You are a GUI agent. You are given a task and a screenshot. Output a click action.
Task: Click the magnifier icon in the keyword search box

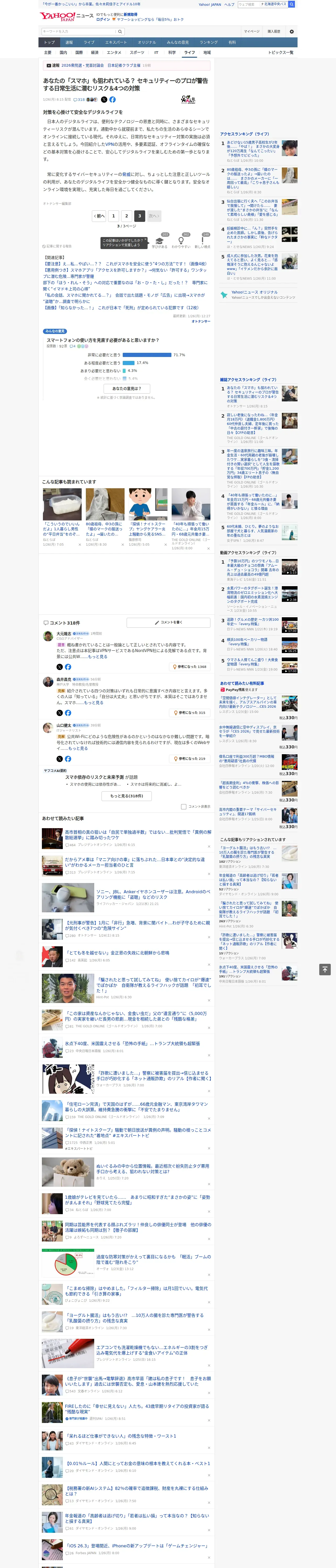pos(120,31)
